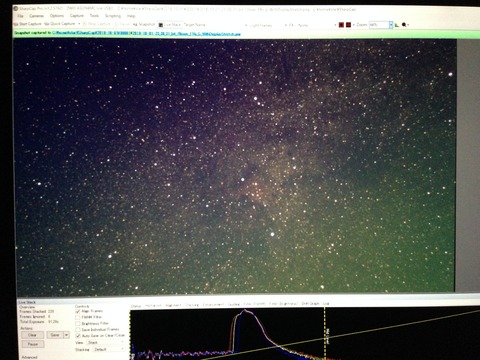480x360 pixels.
Task: Toggle Auto Save on Clear/Close checkbox
Action: tap(78, 336)
